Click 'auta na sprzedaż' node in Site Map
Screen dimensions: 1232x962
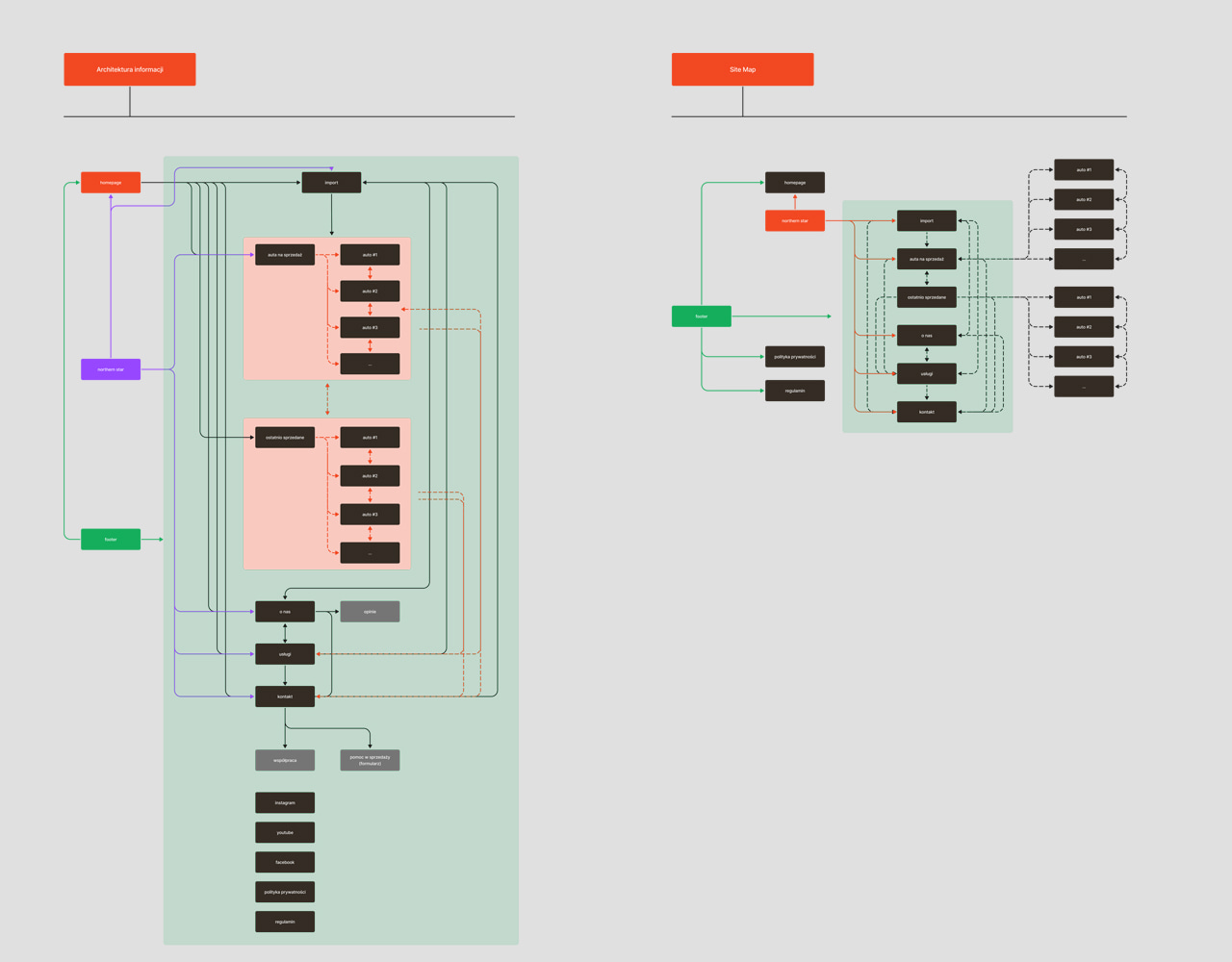[926, 259]
